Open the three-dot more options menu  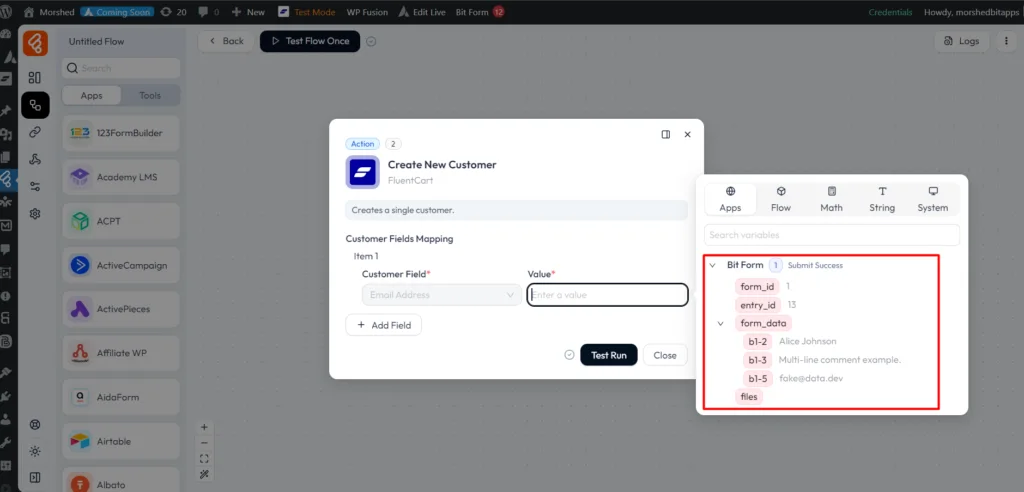[1006, 41]
